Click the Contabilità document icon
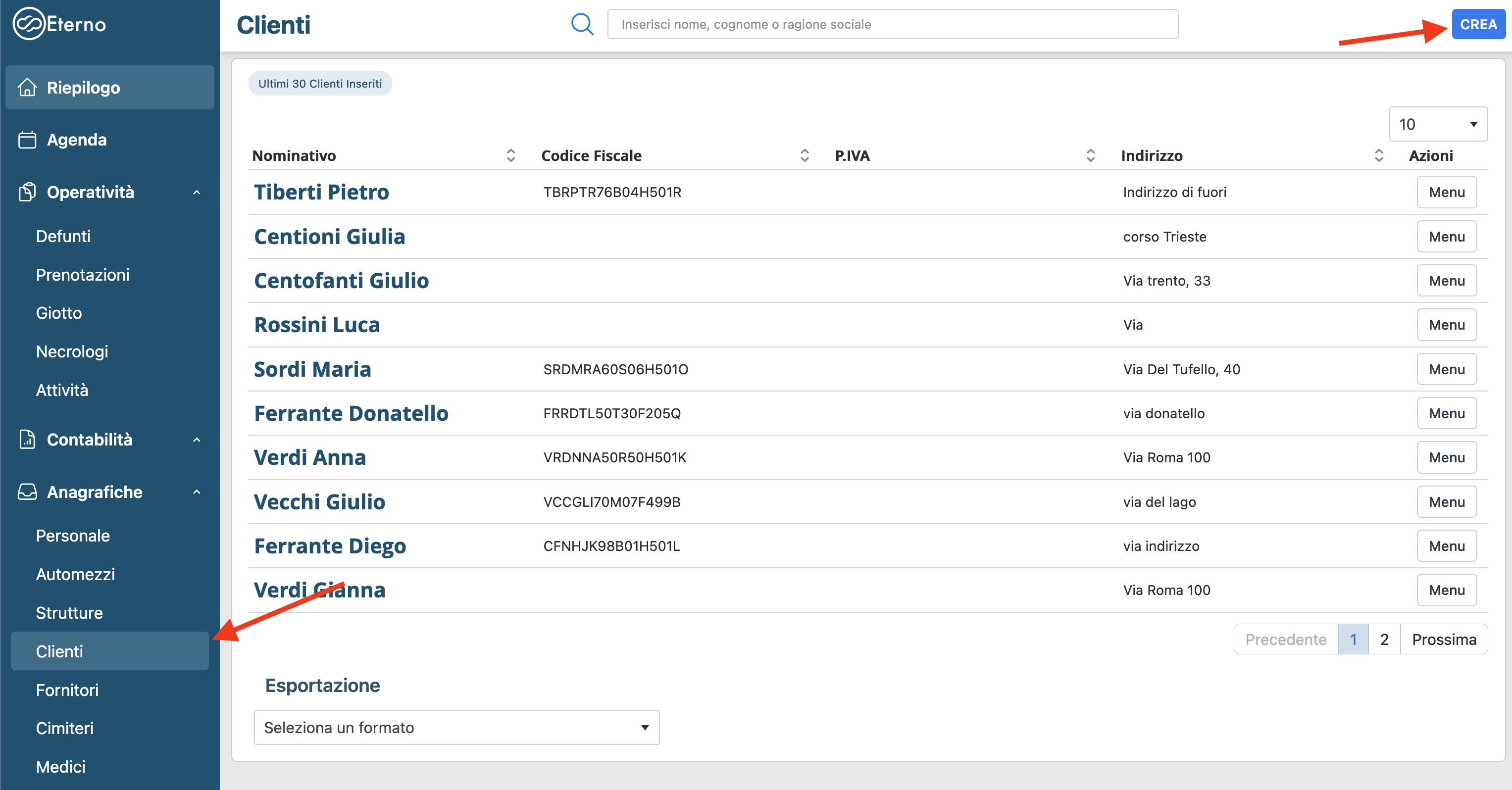Image resolution: width=1512 pixels, height=790 pixels. click(x=27, y=439)
